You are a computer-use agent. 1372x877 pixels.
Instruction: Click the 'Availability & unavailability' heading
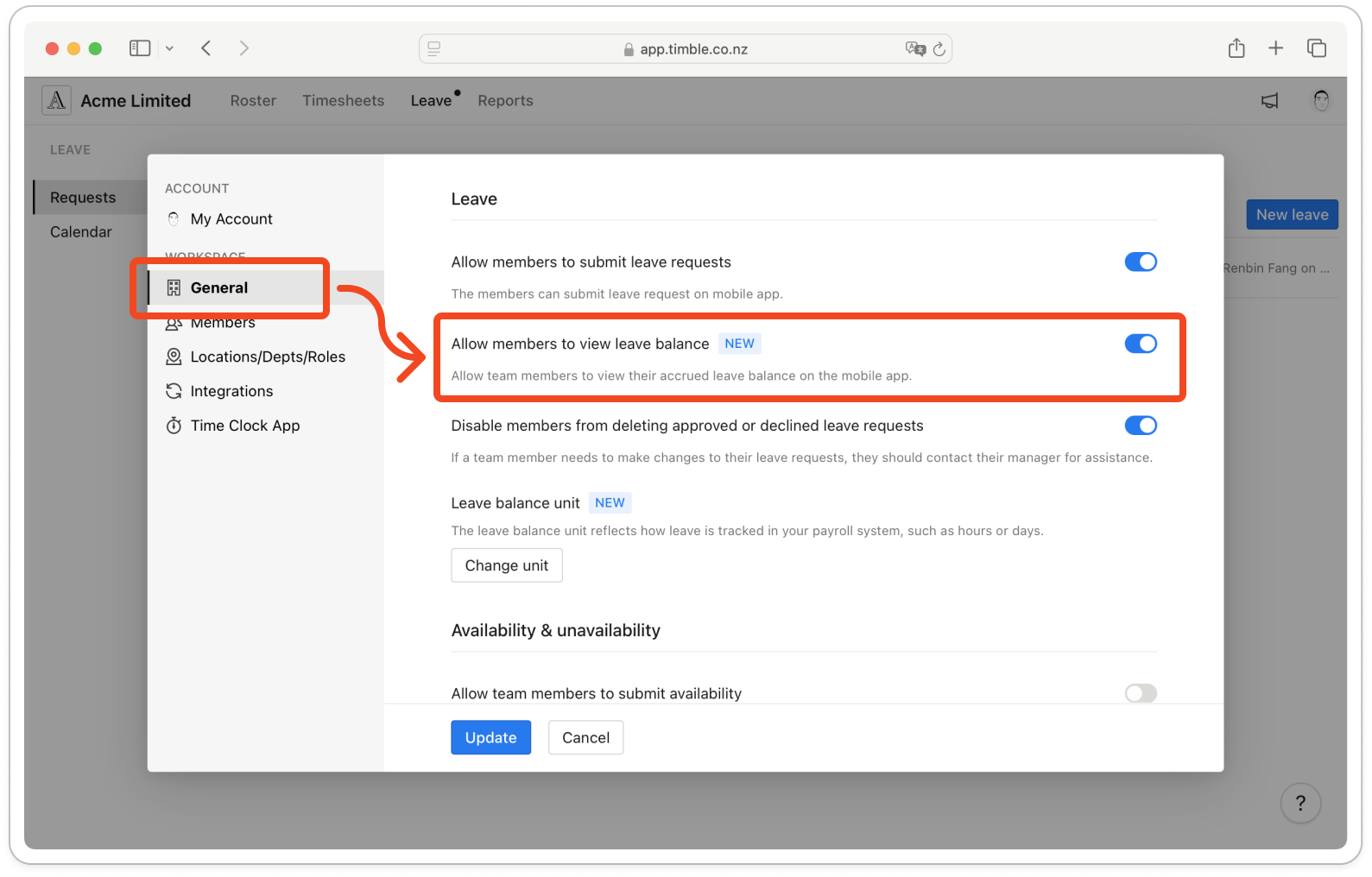pyautogui.click(x=556, y=631)
